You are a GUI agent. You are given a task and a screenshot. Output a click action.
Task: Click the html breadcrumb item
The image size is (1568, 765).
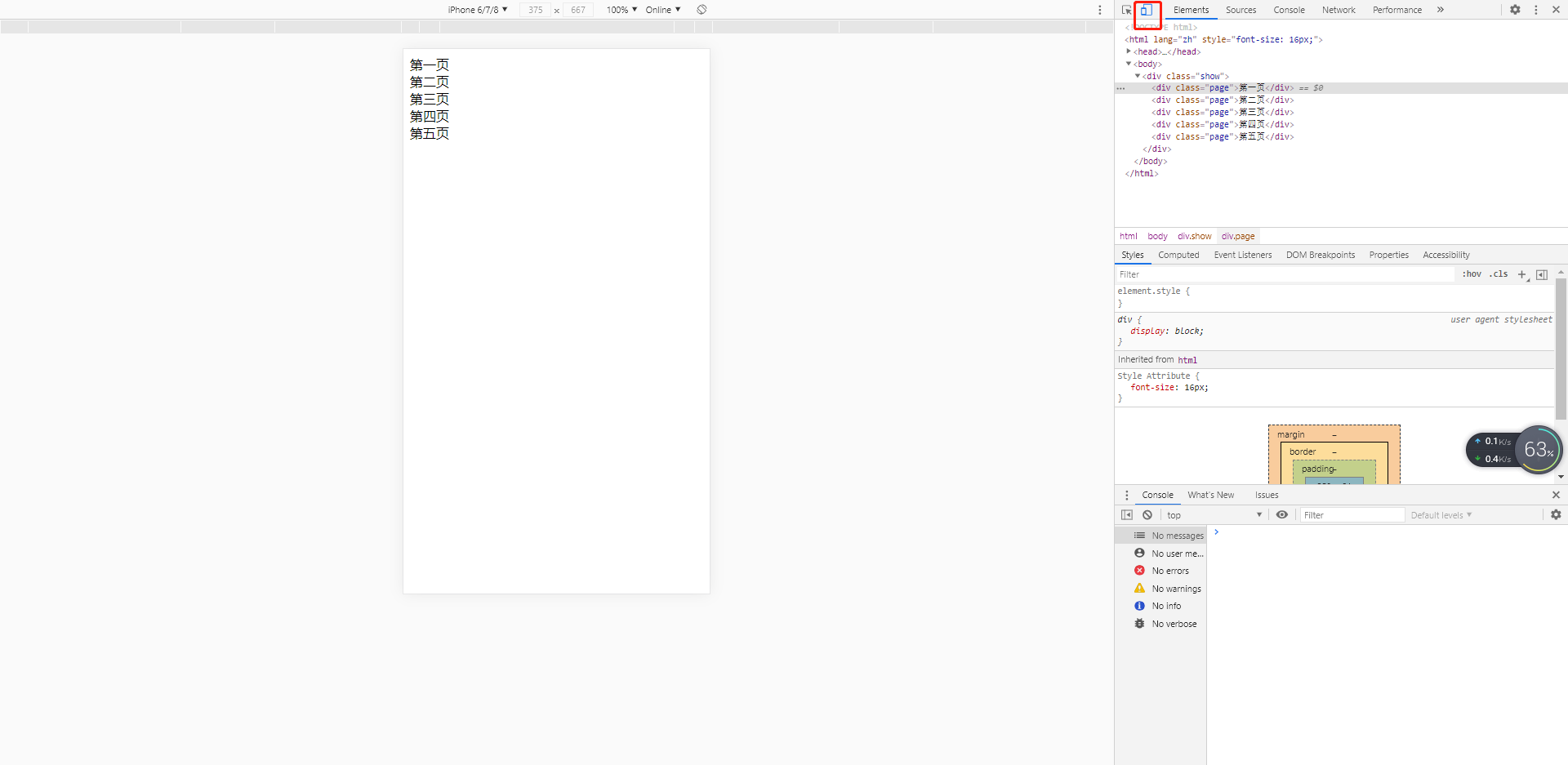pos(1129,236)
